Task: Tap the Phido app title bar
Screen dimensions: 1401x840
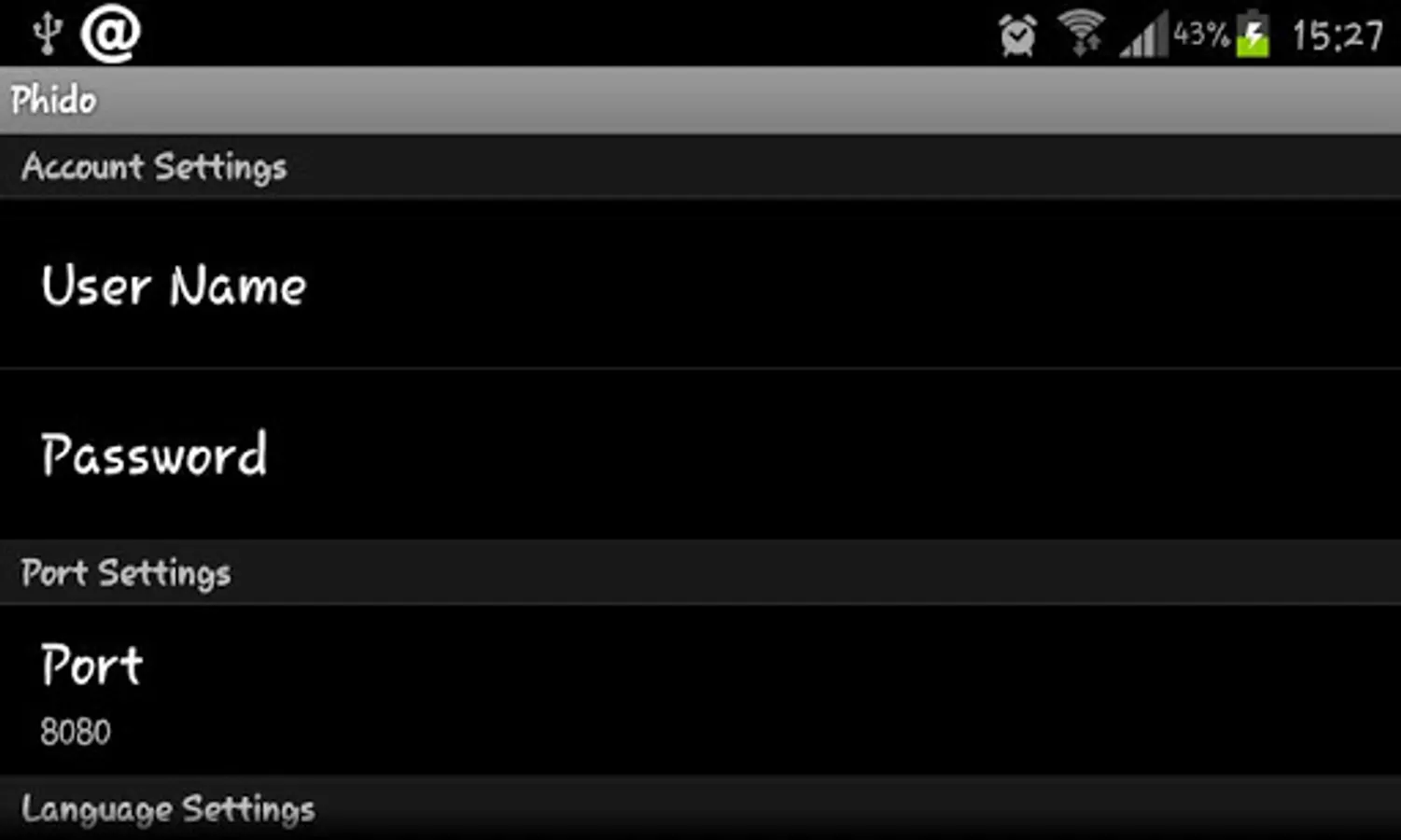Action: pos(700,100)
